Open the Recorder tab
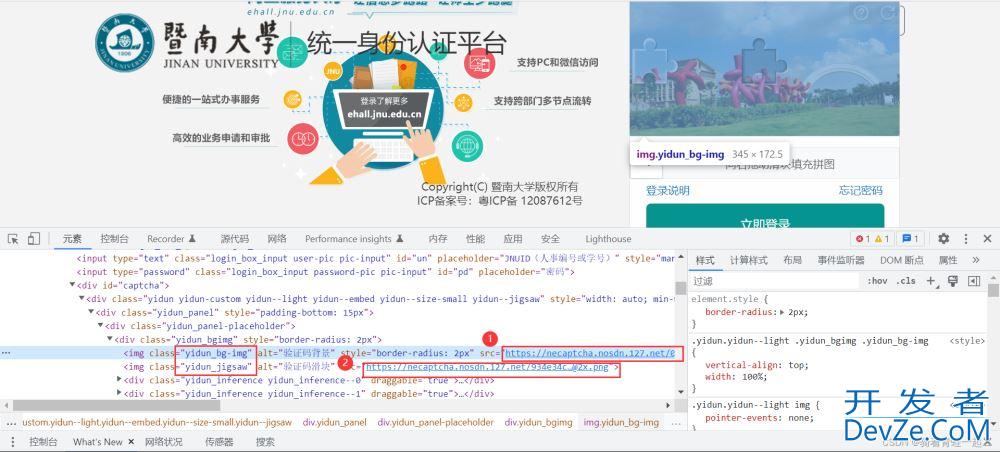 (x=172, y=238)
